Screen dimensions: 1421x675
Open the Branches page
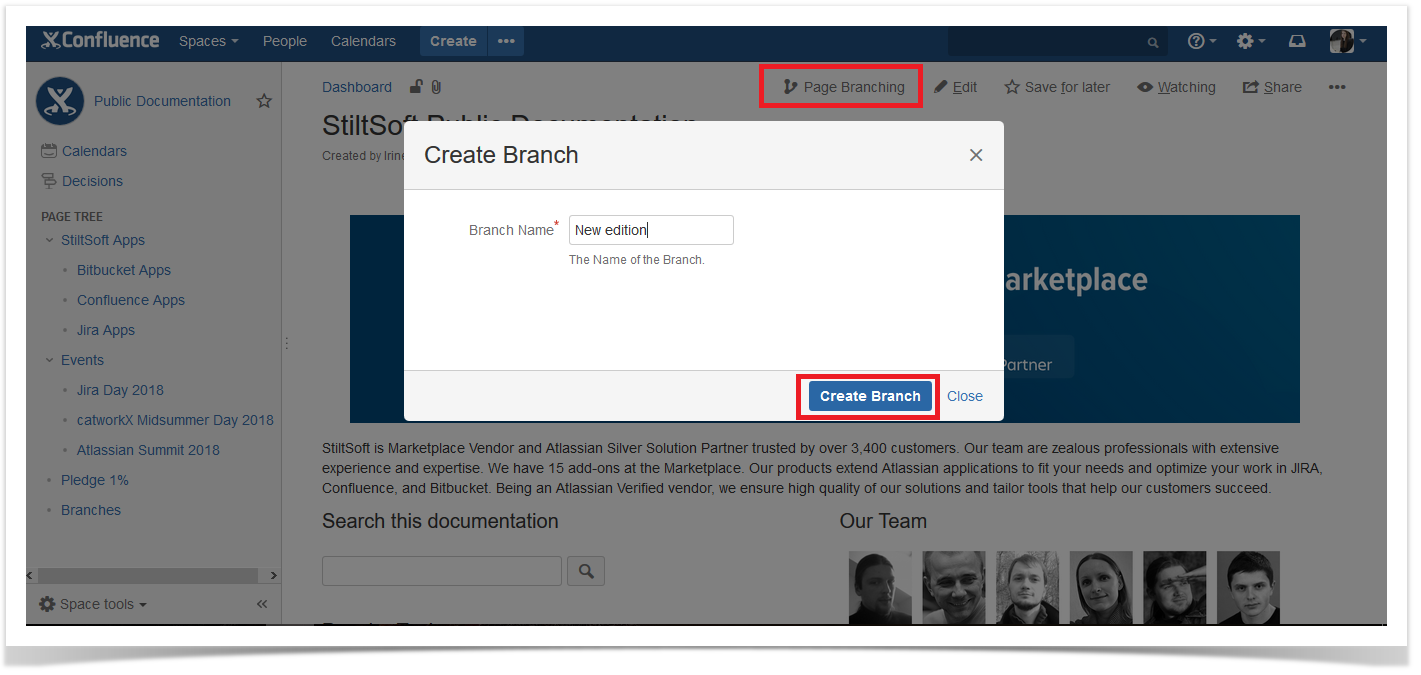[91, 510]
